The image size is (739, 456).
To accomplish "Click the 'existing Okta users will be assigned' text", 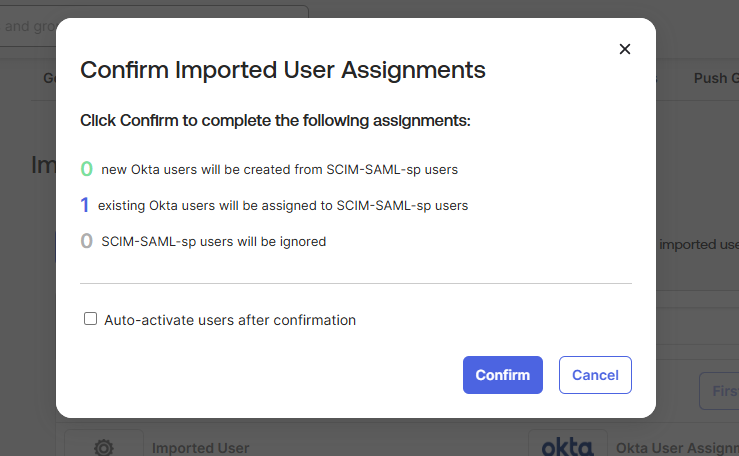I will [x=283, y=206].
